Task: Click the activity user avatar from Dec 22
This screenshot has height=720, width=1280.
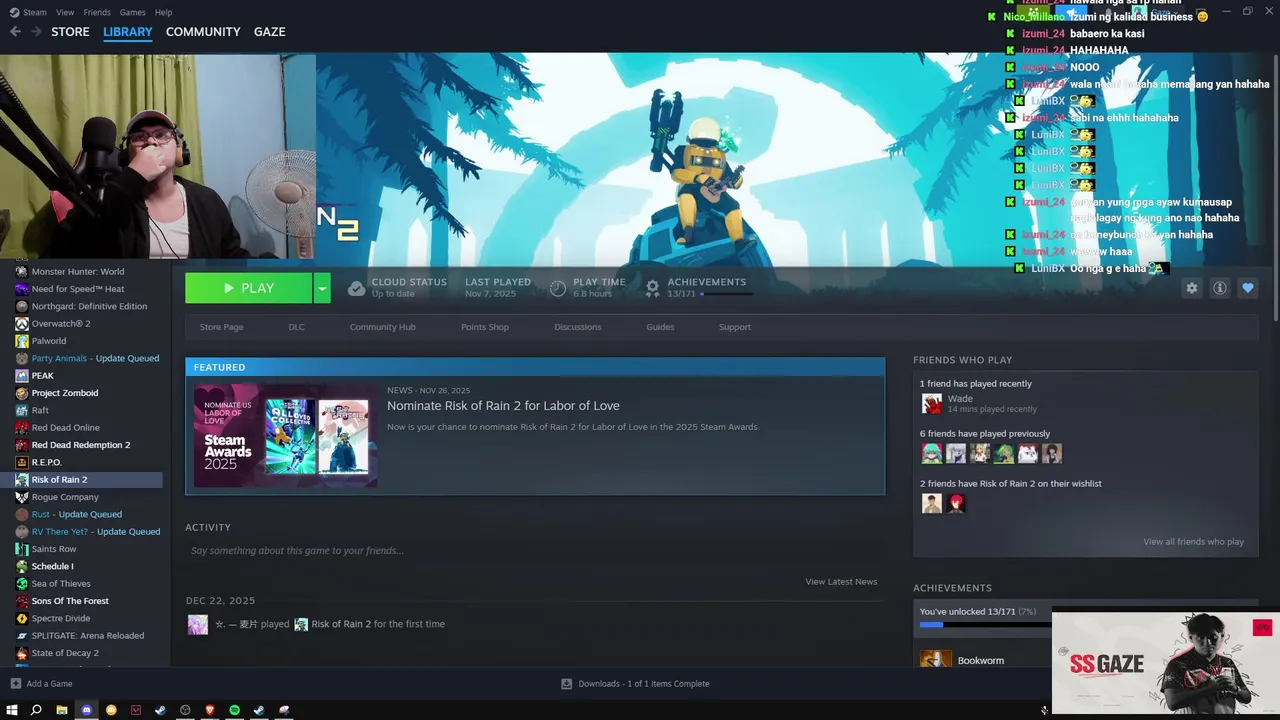Action: (x=198, y=624)
